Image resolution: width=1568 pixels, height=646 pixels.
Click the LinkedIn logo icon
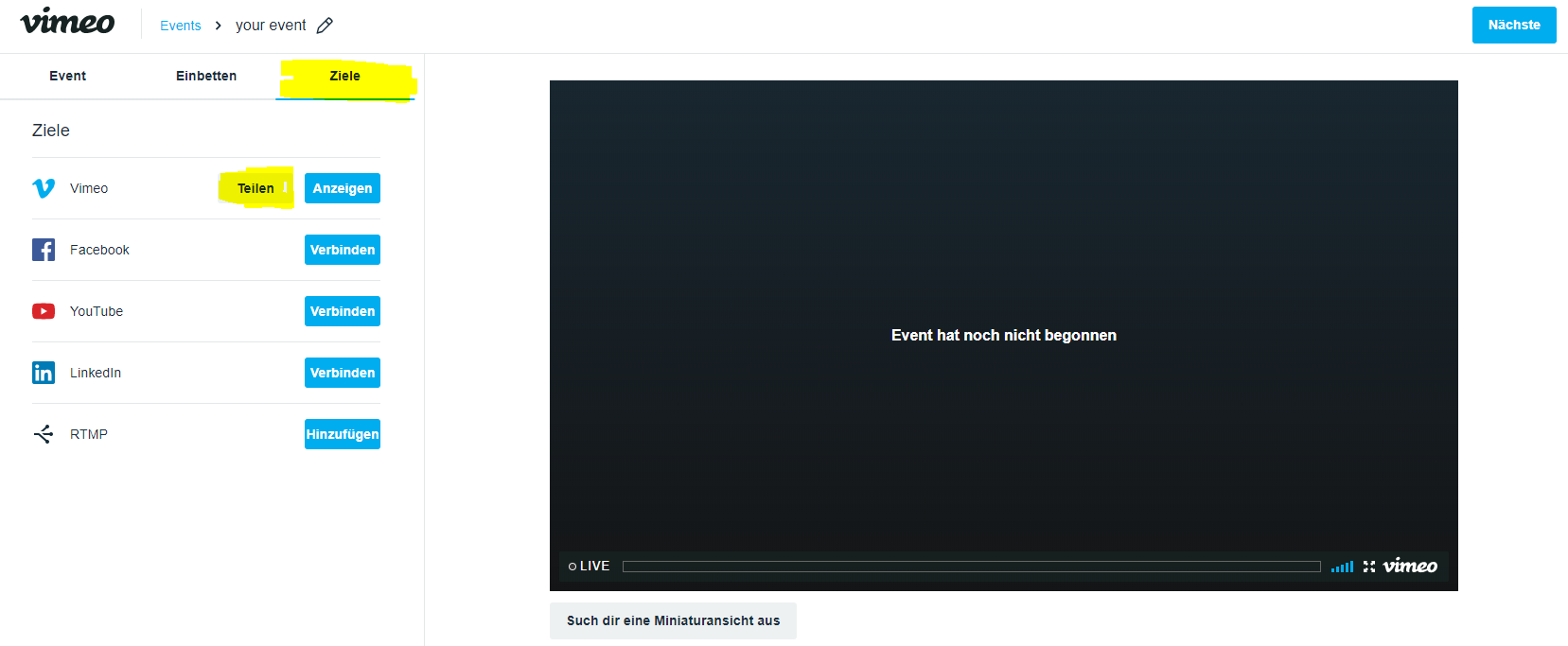click(x=44, y=373)
